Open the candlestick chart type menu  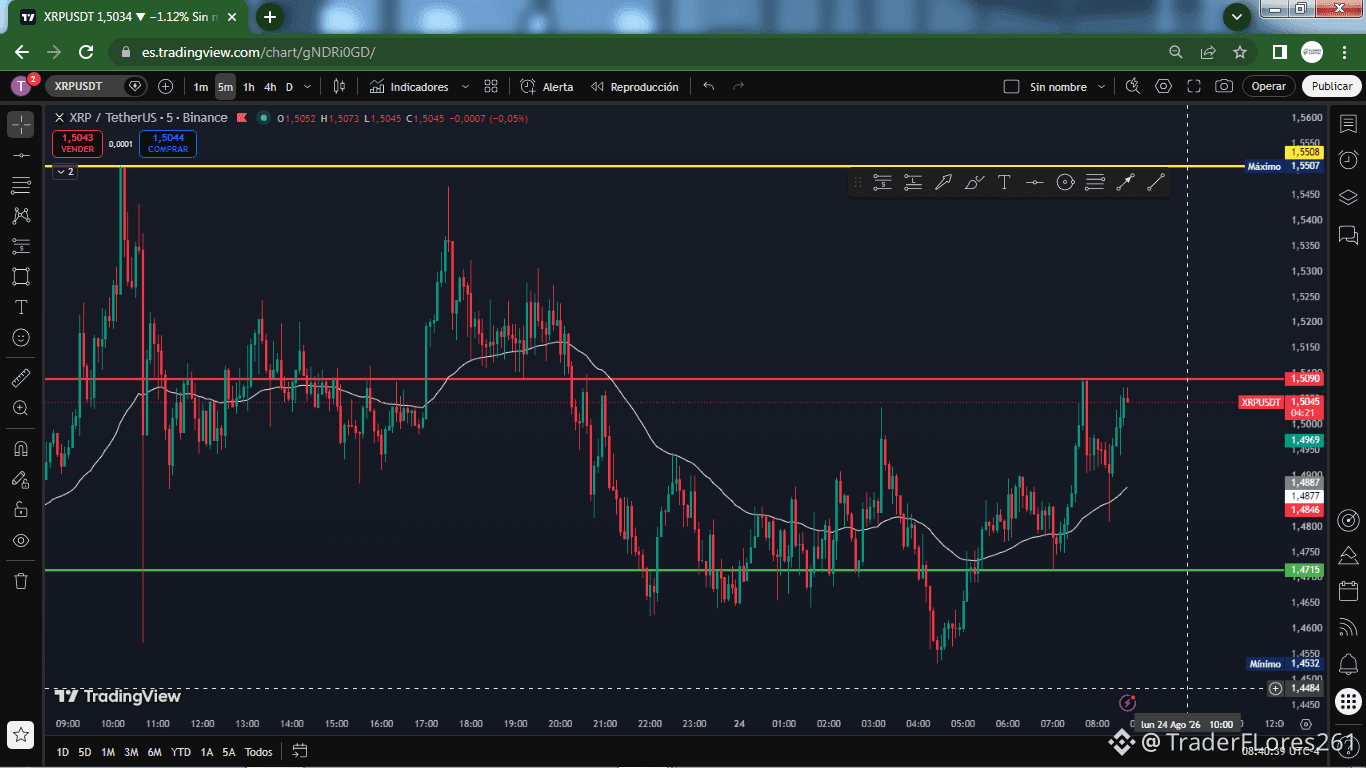(x=339, y=87)
